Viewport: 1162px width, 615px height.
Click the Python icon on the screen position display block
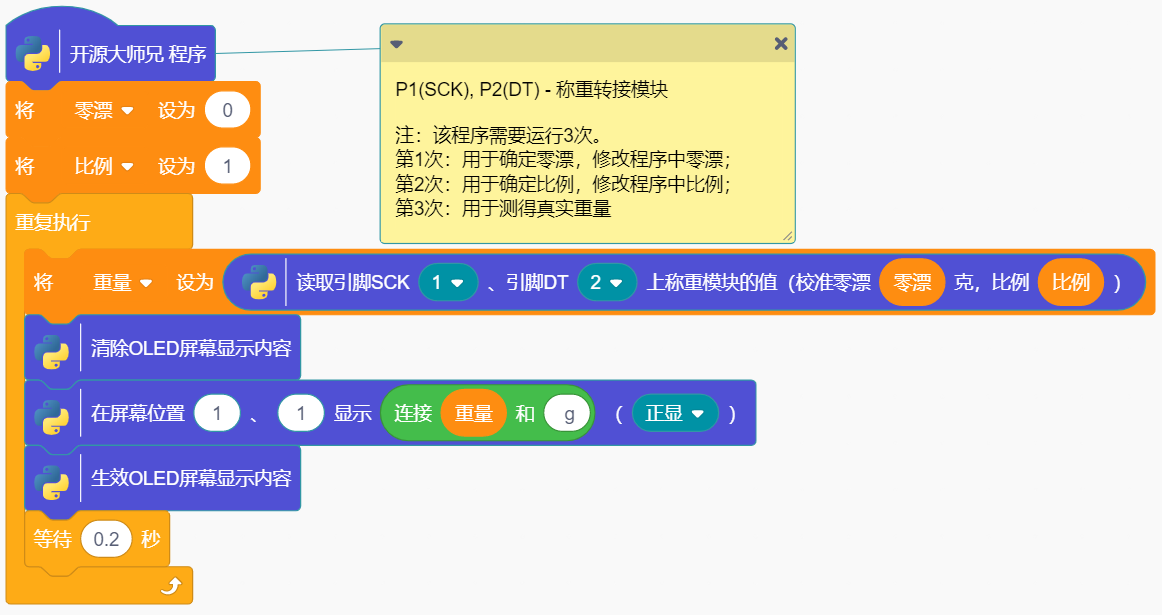(53, 412)
